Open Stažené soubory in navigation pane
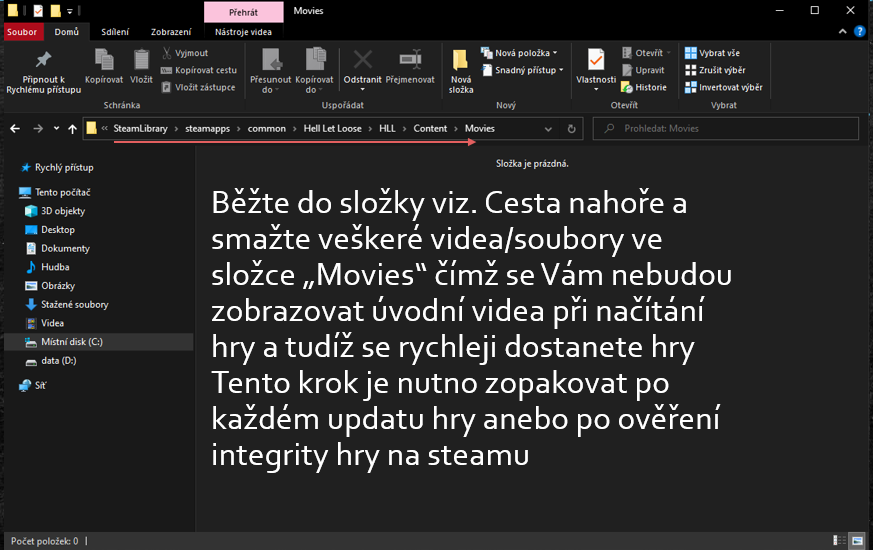Image resolution: width=873 pixels, height=550 pixels. pyautogui.click(x=75, y=305)
